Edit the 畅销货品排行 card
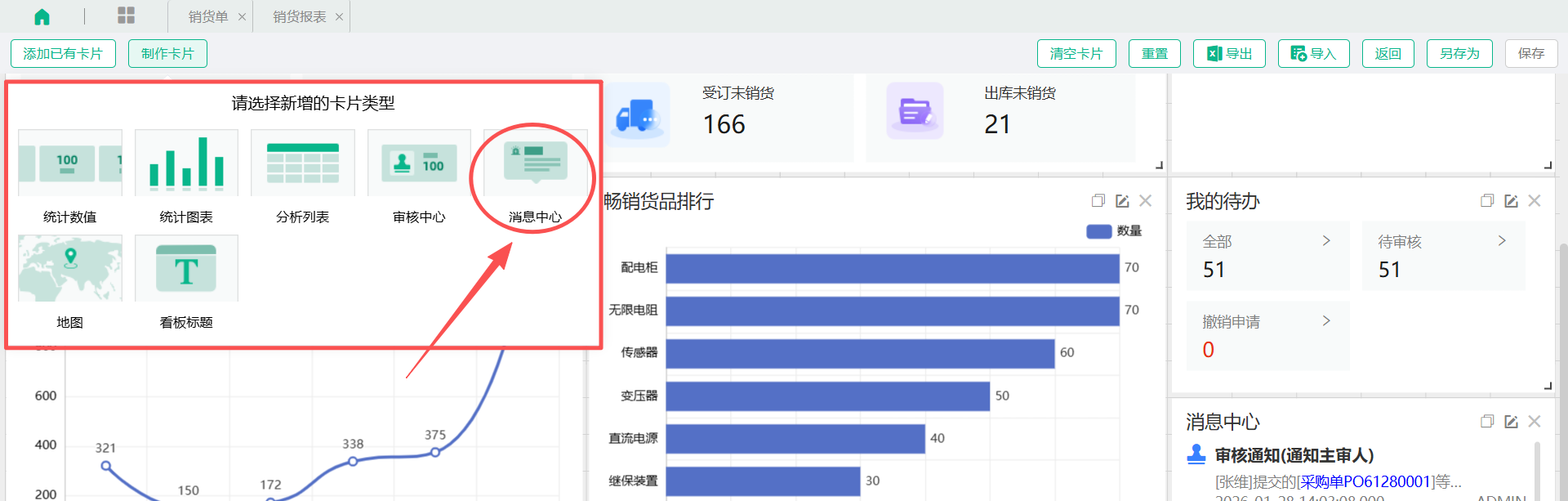The image size is (1568, 501). click(1122, 201)
